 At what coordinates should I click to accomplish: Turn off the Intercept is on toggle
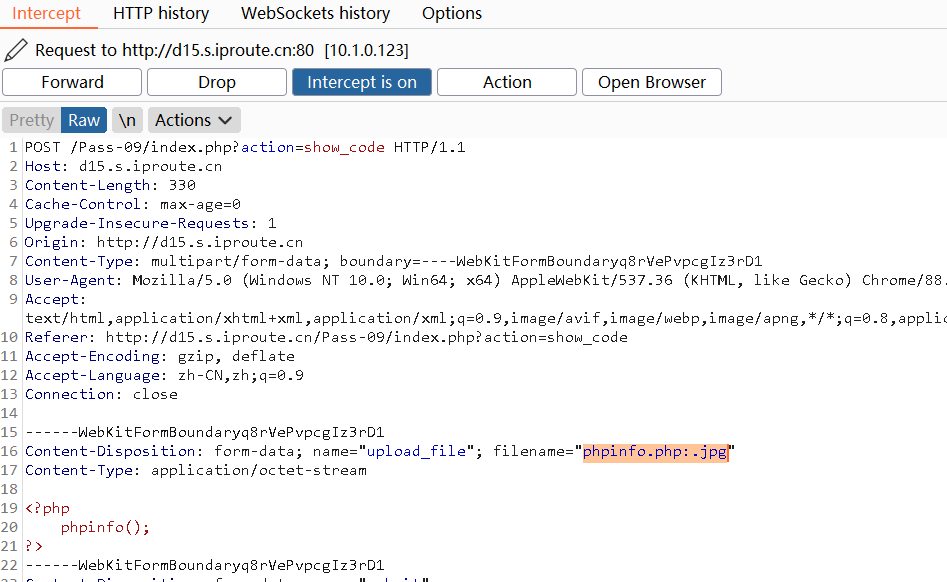point(361,82)
